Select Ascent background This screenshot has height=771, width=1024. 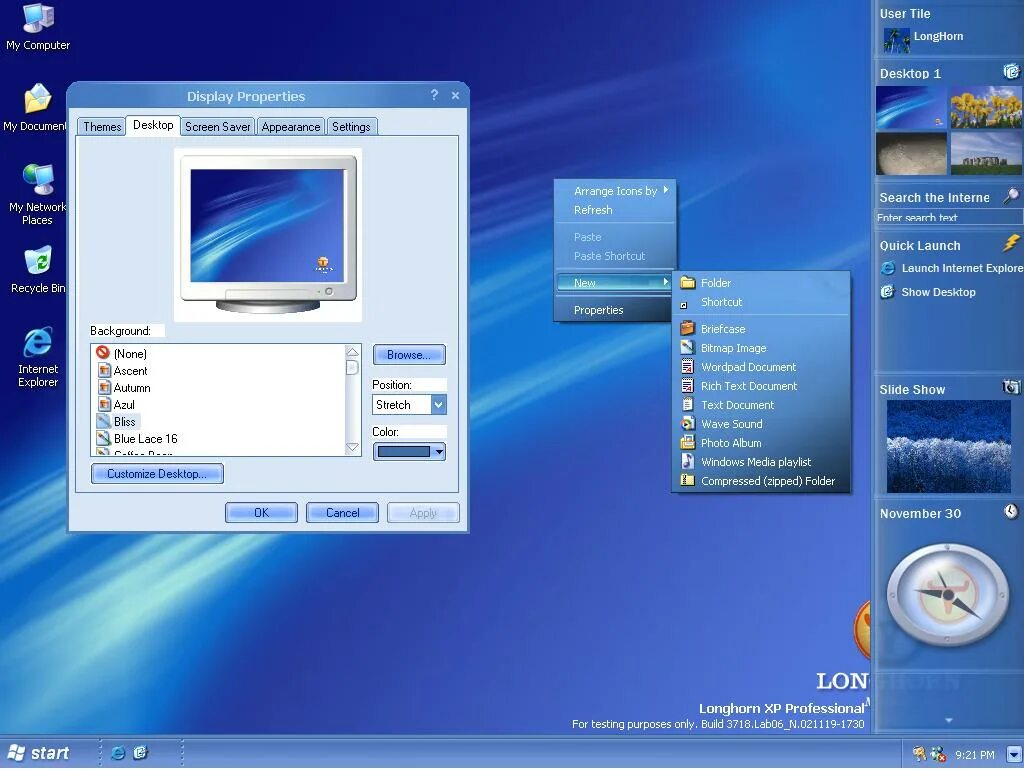coord(123,370)
